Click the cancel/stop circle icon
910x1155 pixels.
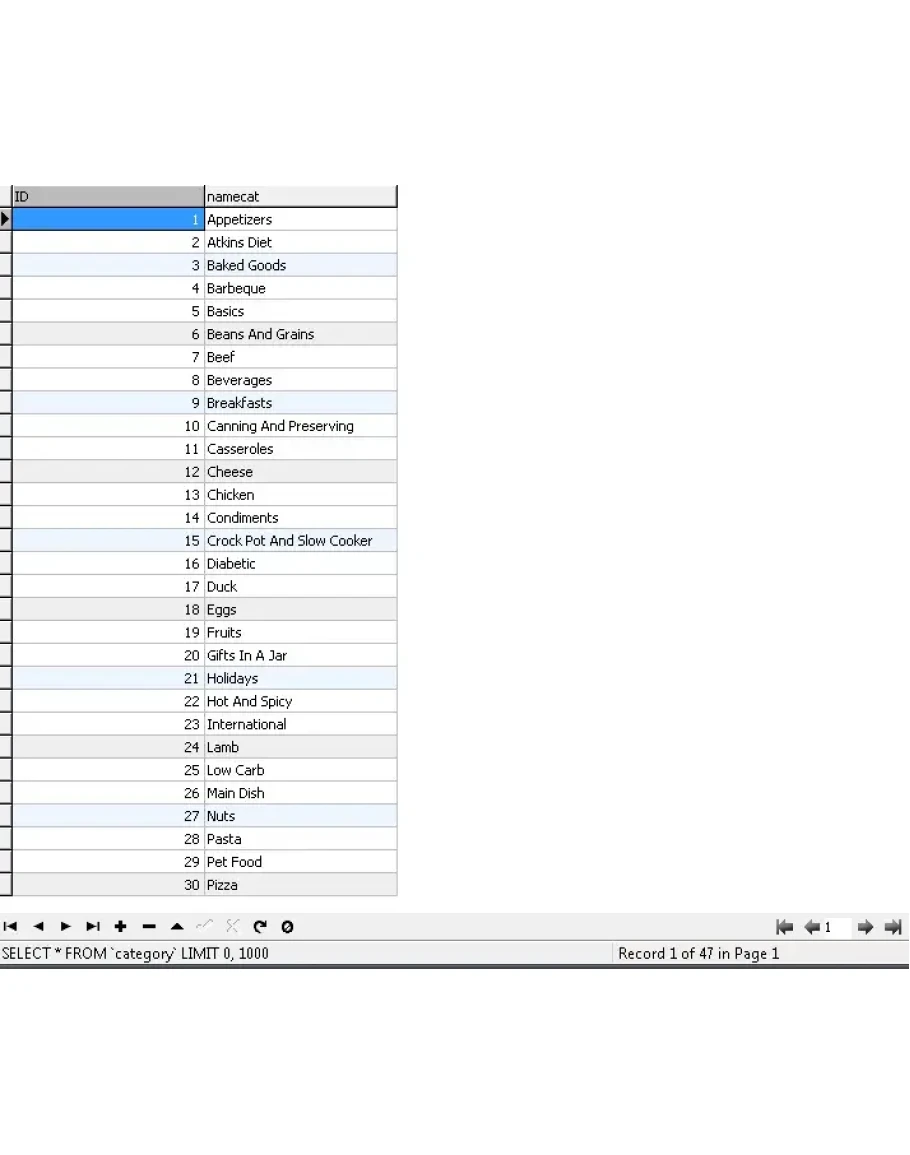[x=287, y=927]
